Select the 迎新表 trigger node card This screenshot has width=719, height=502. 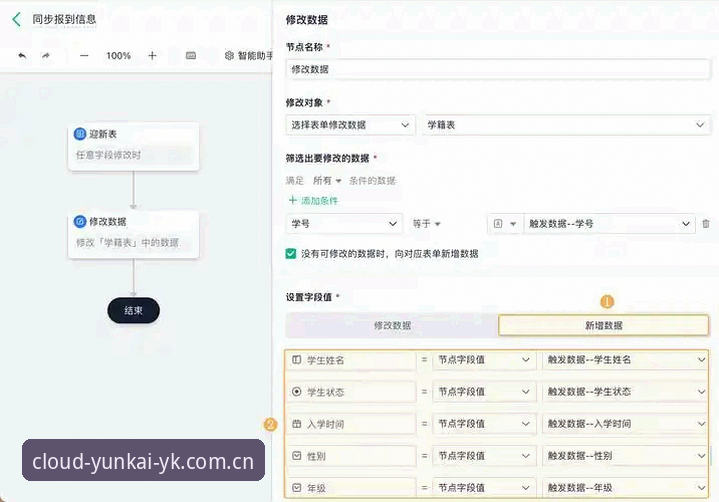[x=133, y=146]
